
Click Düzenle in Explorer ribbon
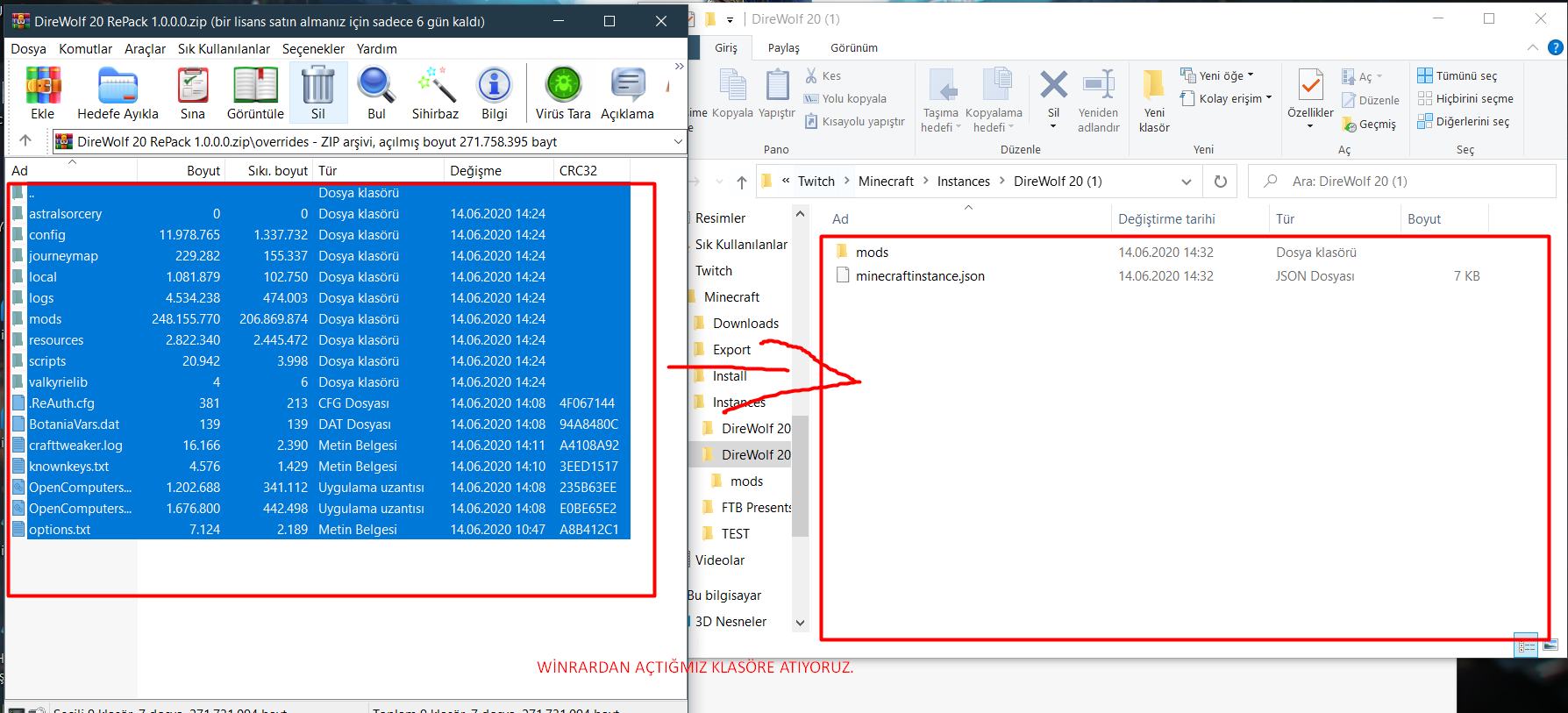point(1371,101)
